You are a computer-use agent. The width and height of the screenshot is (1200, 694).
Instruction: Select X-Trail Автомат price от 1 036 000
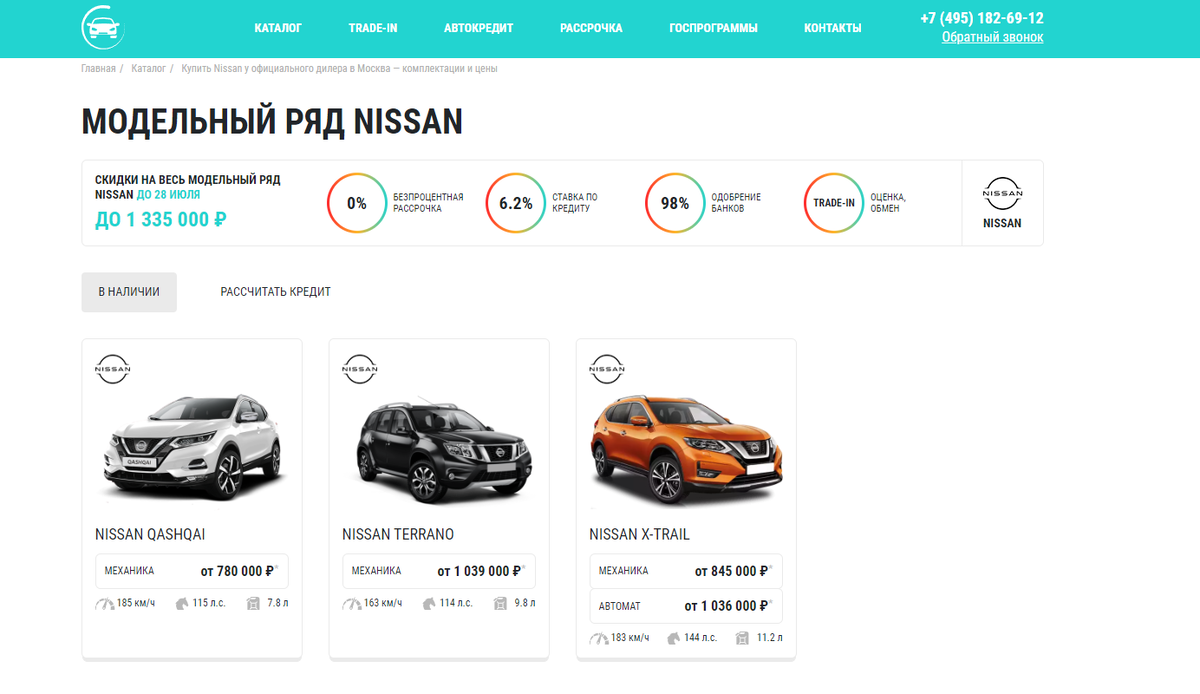pos(686,606)
